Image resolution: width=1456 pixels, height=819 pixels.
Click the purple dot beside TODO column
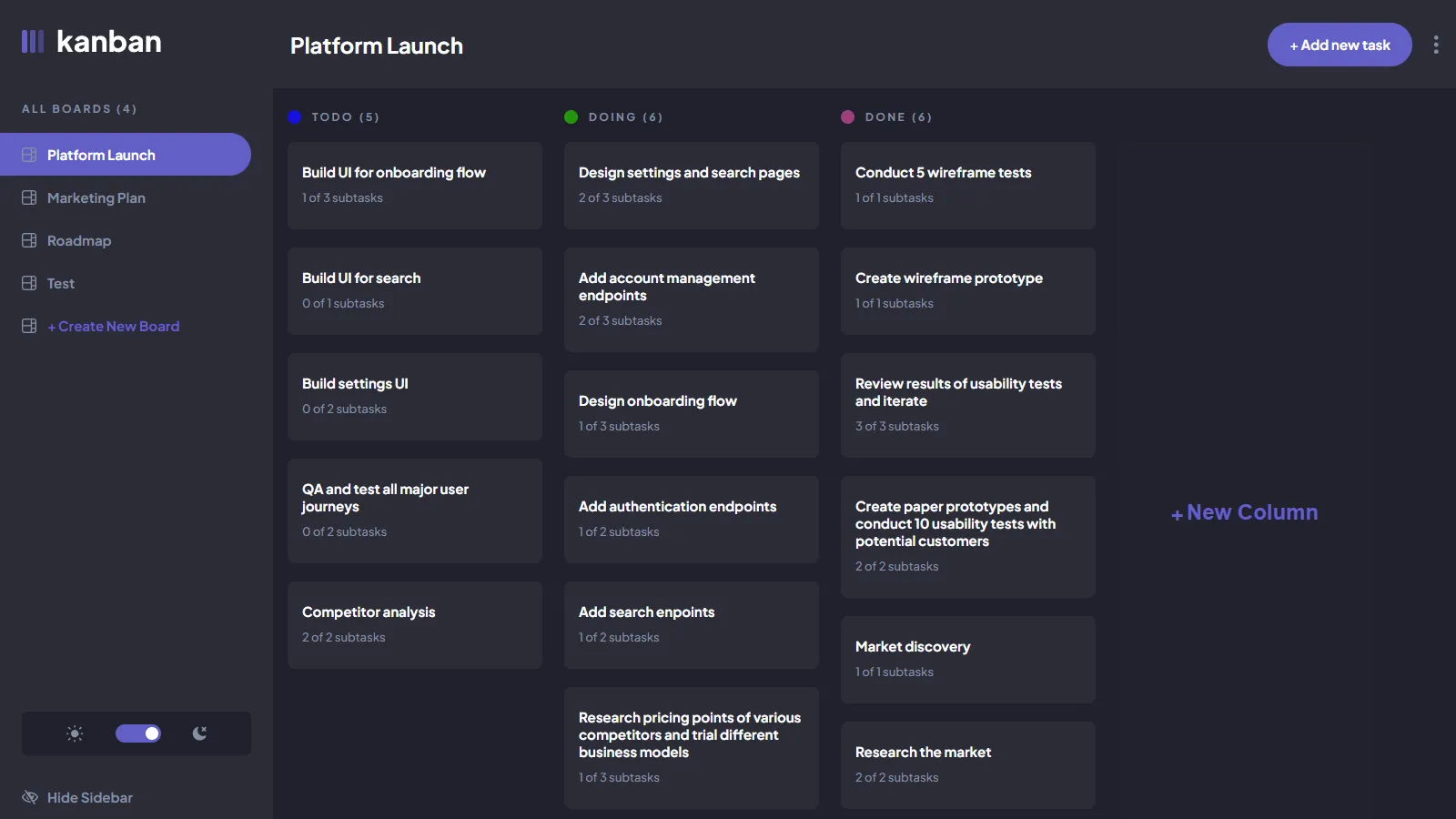click(293, 116)
